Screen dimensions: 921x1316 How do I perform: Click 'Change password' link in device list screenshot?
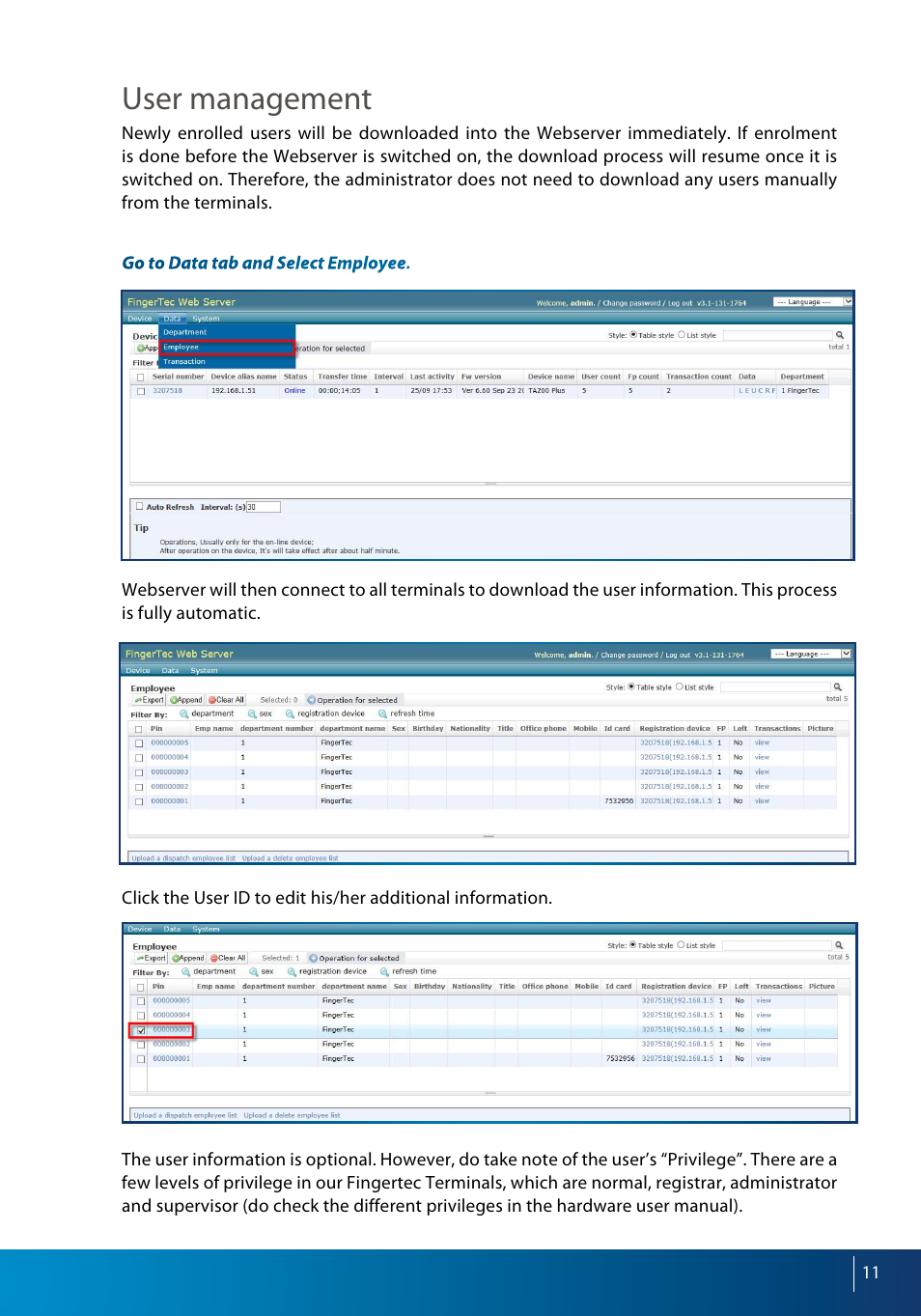[x=631, y=303]
